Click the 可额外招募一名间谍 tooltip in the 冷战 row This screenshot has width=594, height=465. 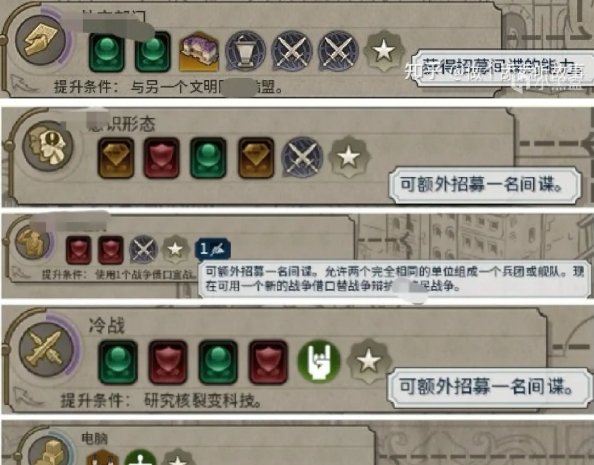point(486,387)
